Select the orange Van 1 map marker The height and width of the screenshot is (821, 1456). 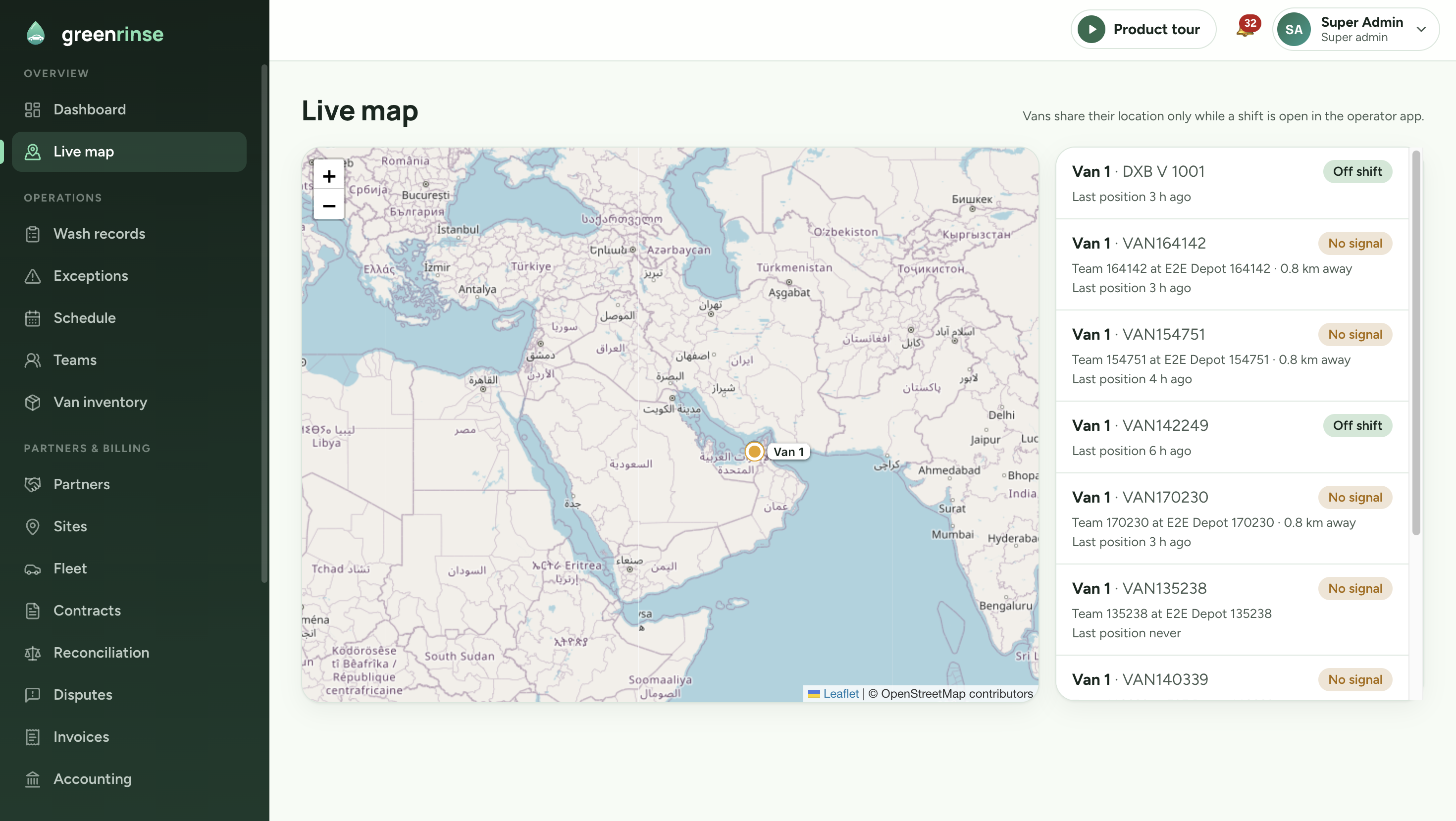[754, 452]
